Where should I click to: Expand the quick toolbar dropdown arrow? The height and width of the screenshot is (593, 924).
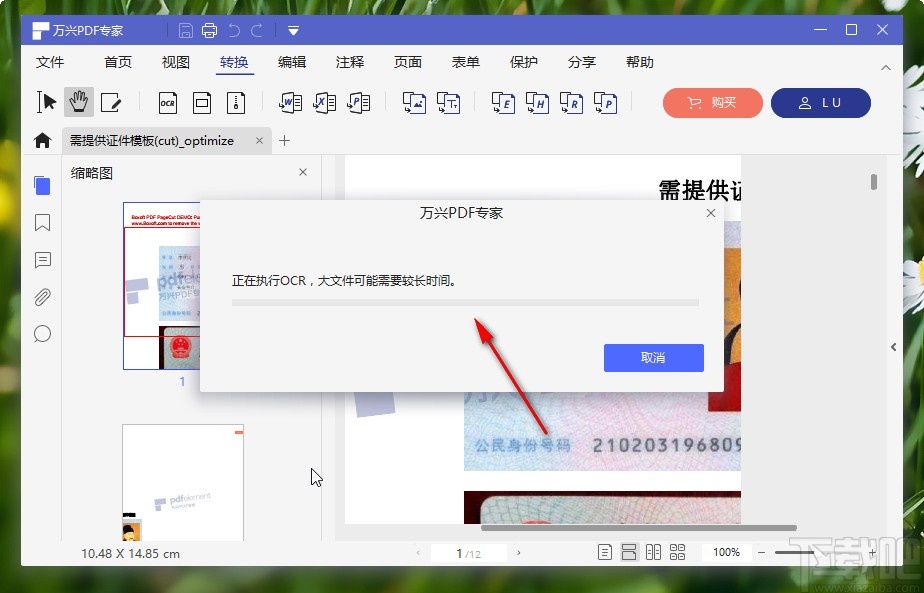[292, 30]
